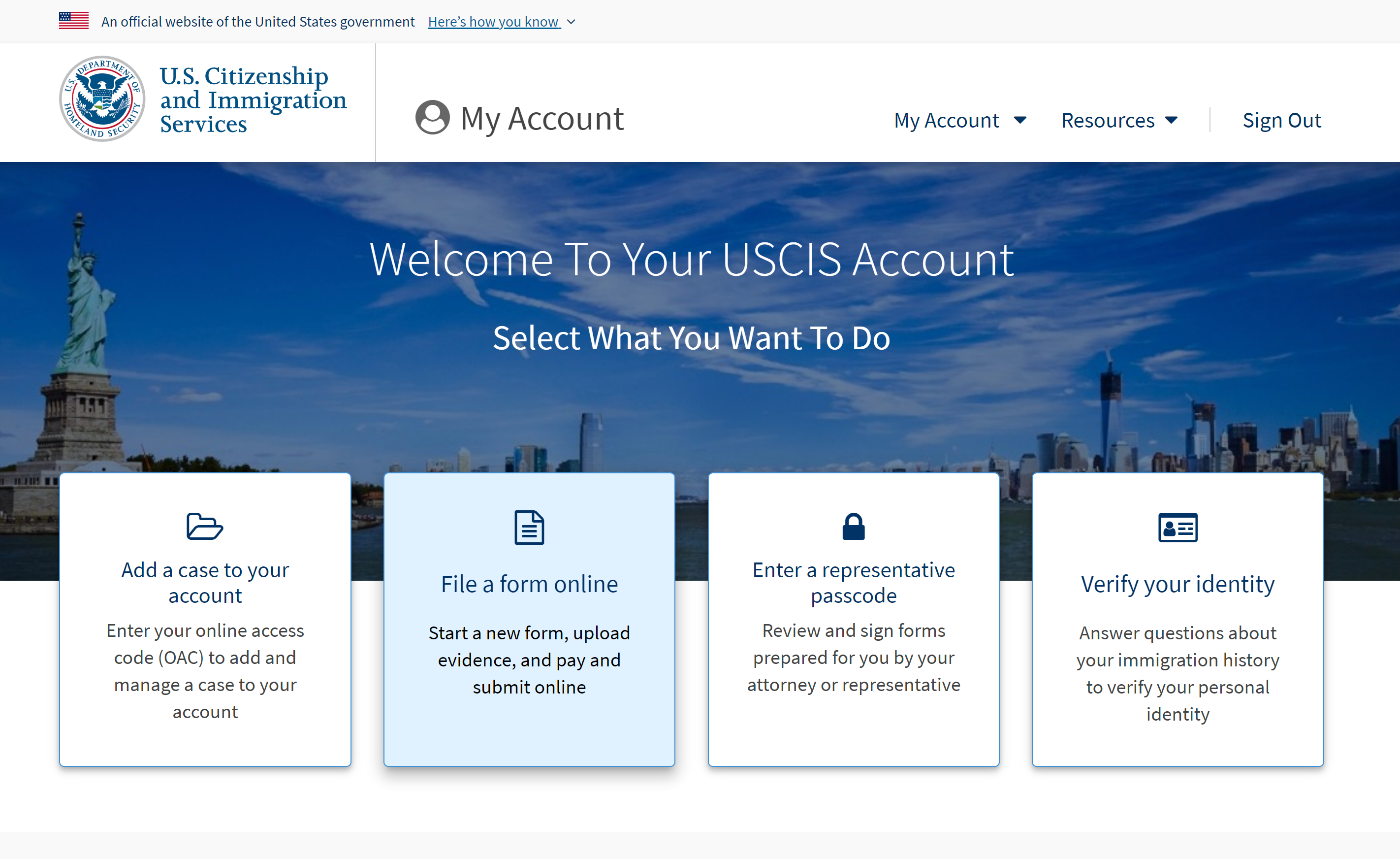Click 'Here's how you know' link
Viewport: 1400px width, 859px height.
coord(493,22)
